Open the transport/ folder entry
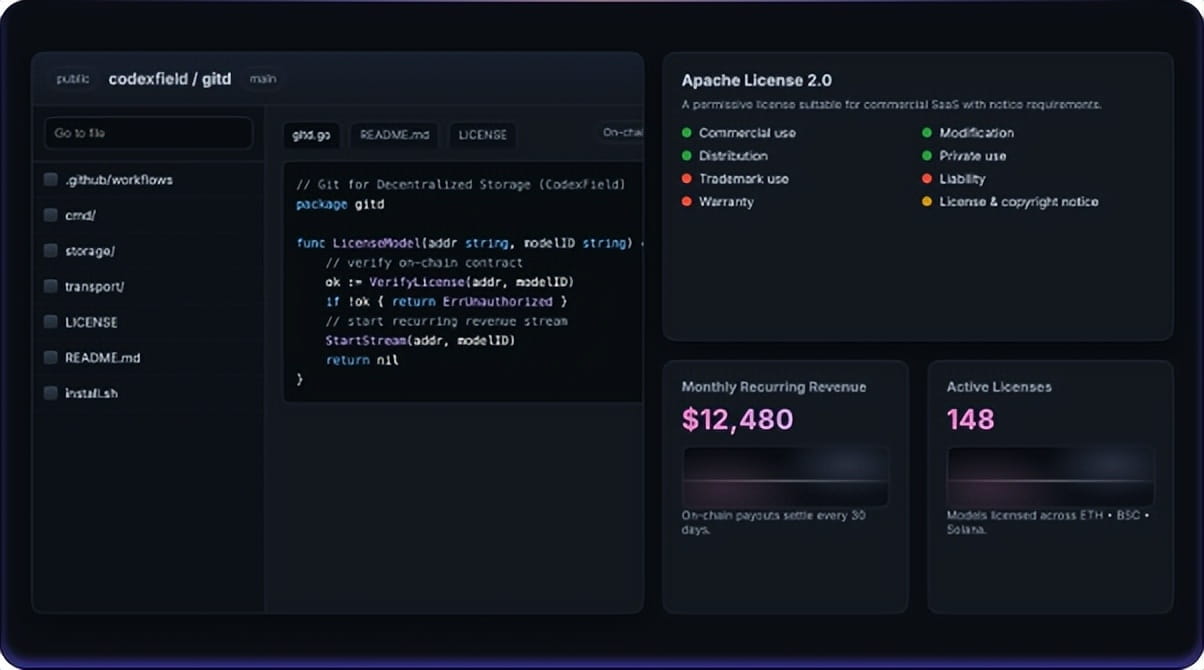 coord(94,286)
